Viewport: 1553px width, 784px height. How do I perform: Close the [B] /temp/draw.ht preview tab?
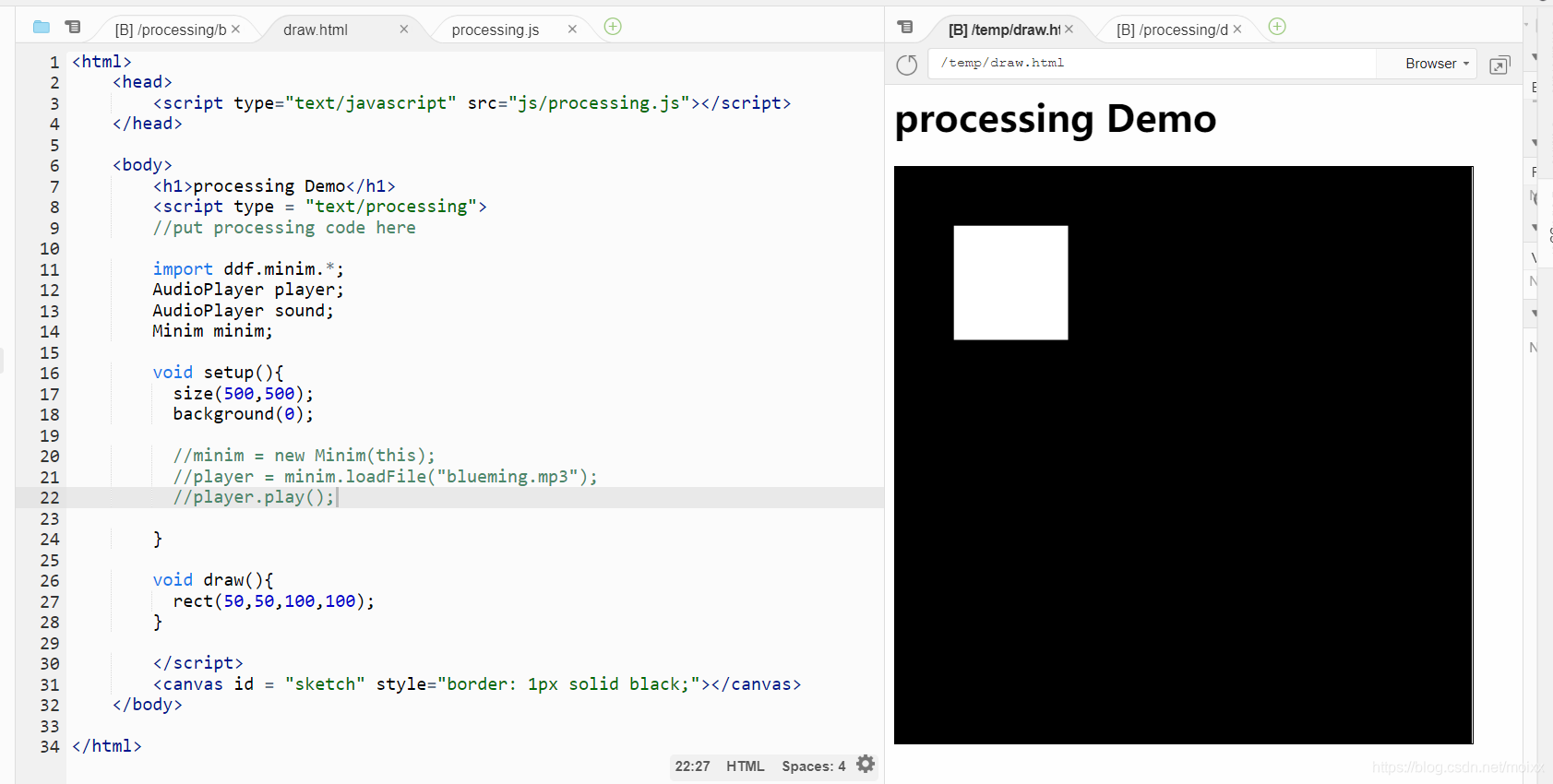coord(1069,30)
